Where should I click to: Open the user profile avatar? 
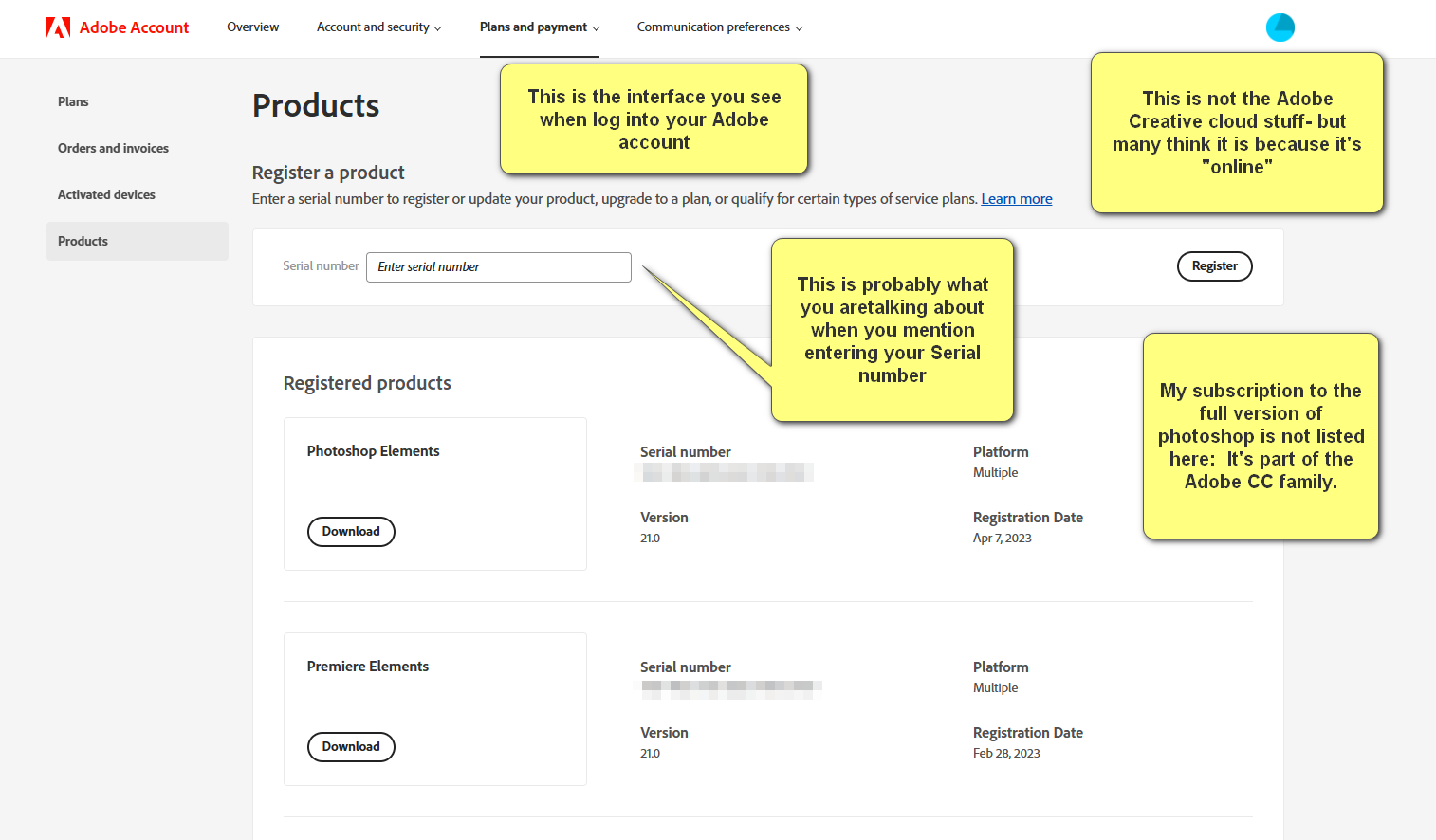click(x=1280, y=27)
